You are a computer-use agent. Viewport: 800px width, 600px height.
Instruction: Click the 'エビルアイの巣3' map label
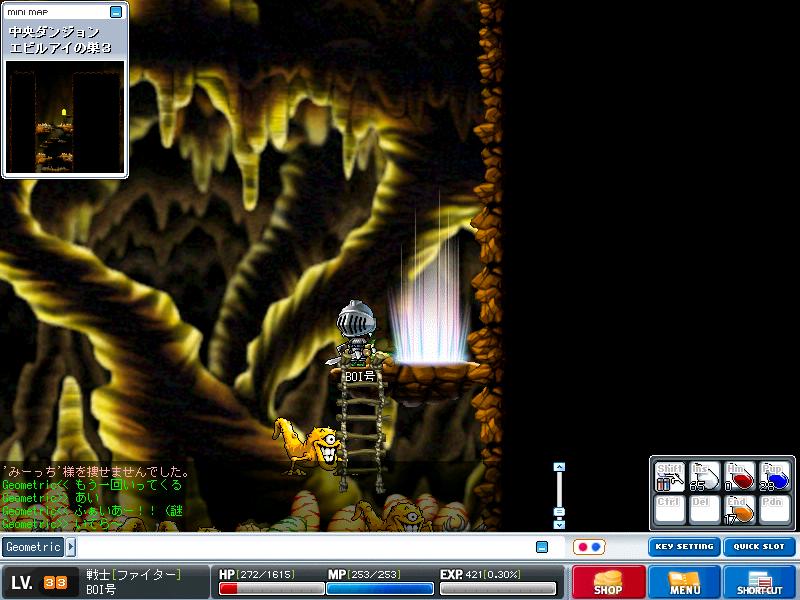[60, 48]
